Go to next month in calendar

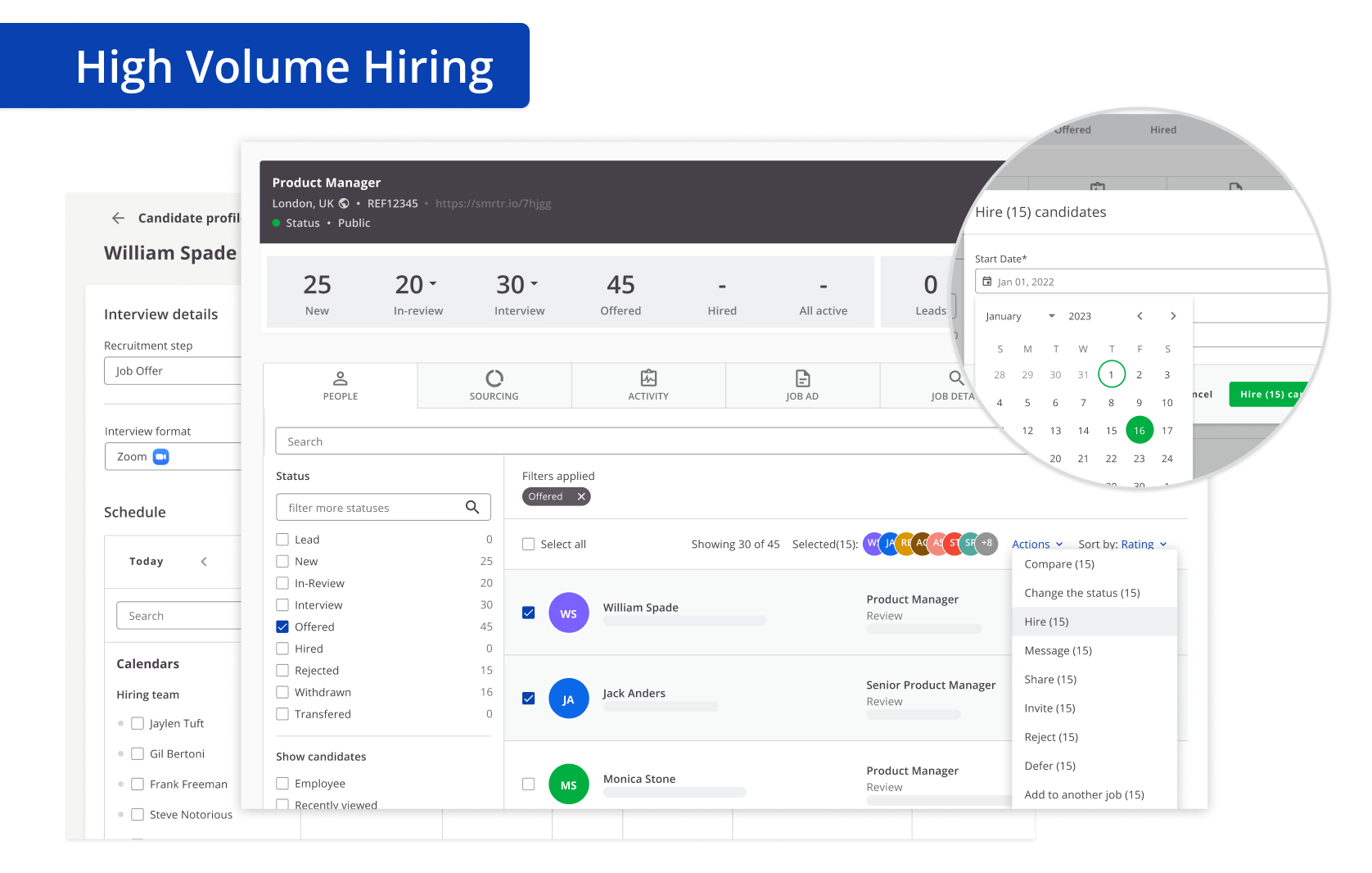1173,316
